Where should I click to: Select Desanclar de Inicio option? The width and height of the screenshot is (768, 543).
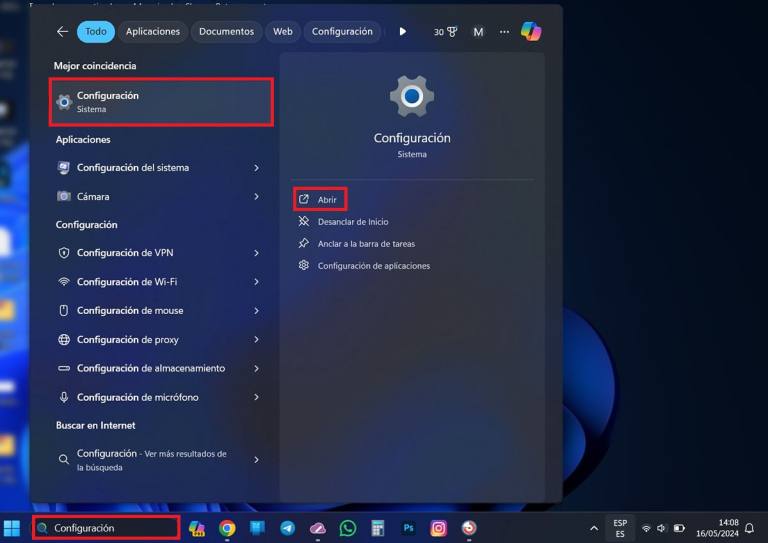point(352,222)
